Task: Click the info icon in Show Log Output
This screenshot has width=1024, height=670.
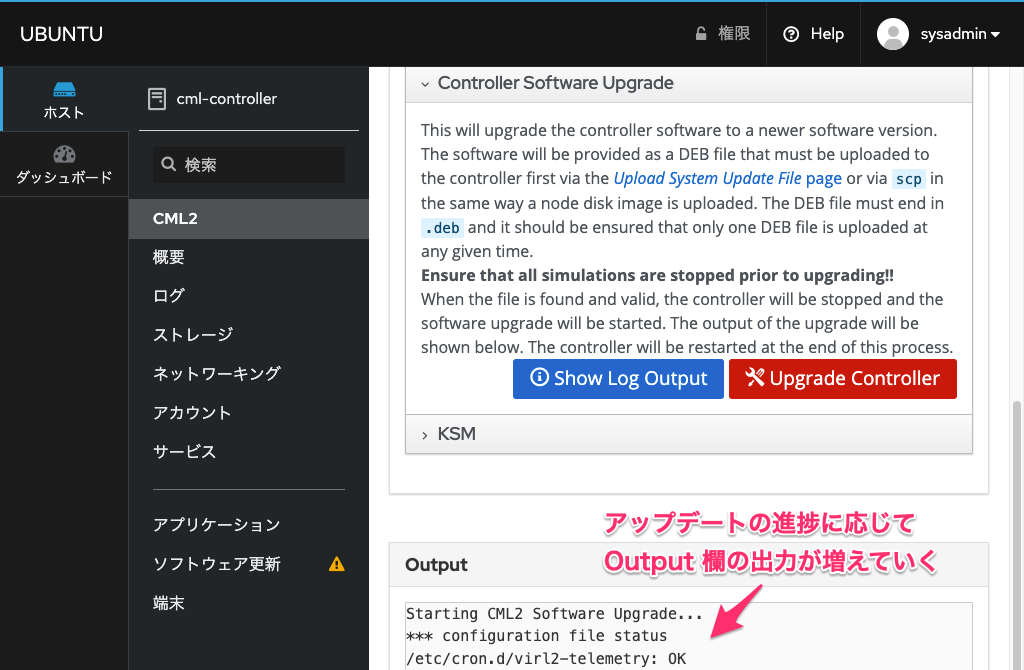Action: pos(539,377)
